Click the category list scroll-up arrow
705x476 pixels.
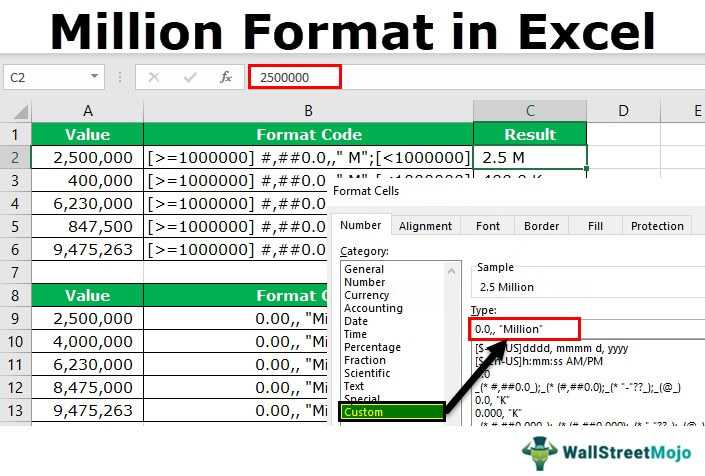tap(451, 271)
